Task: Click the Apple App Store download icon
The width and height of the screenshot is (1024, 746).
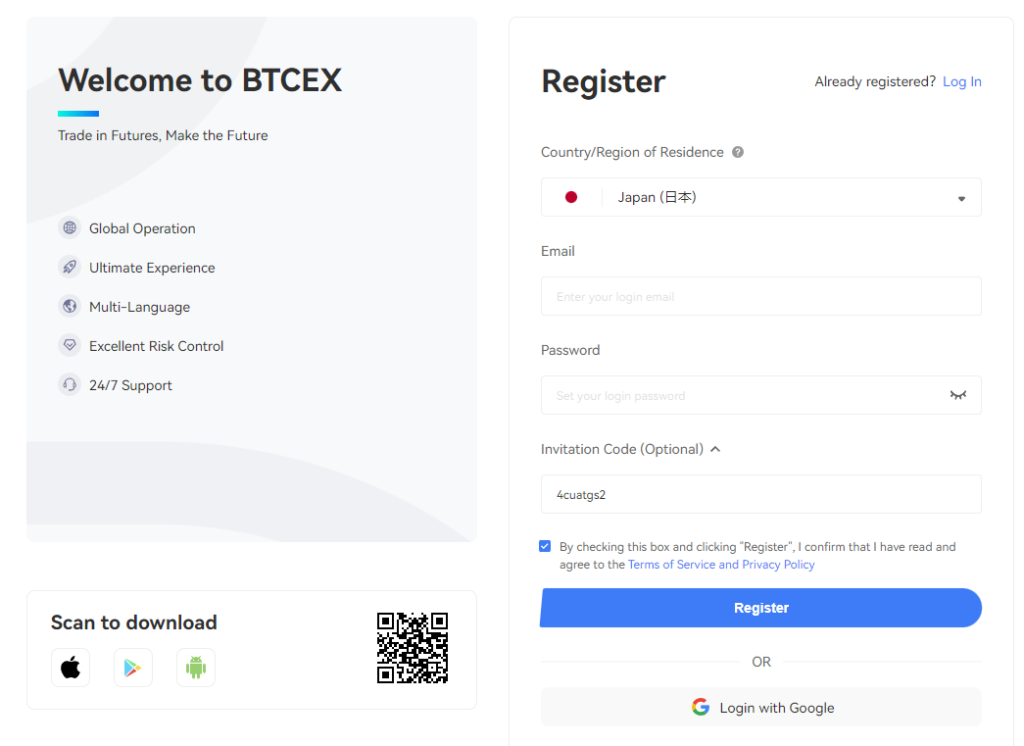Action: [x=71, y=668]
